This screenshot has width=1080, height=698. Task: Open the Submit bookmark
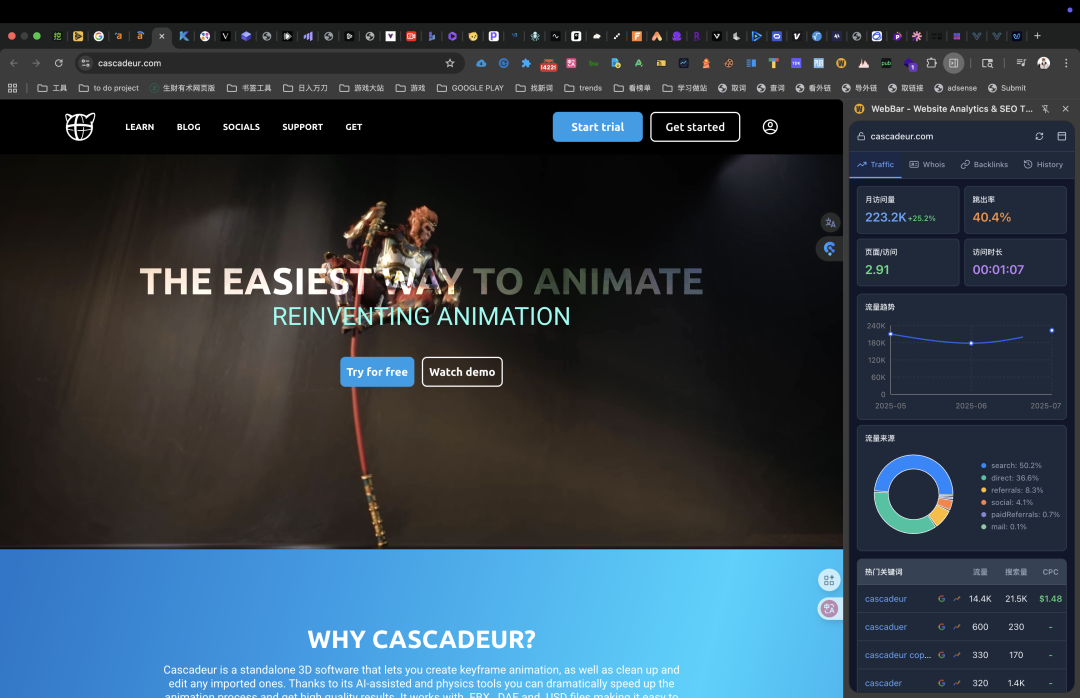[x=1007, y=88]
